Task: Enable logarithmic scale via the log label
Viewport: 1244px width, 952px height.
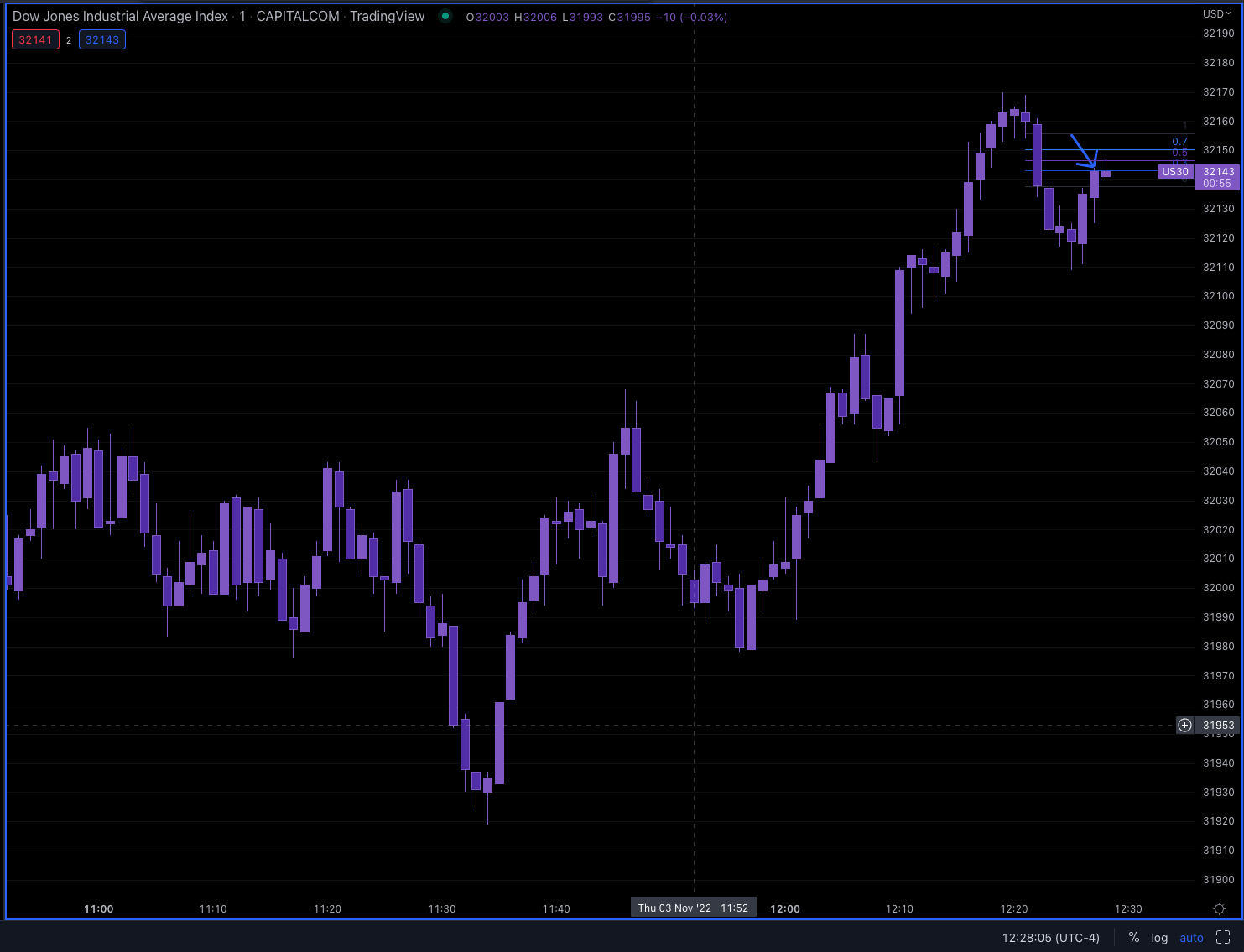Action: pyautogui.click(x=1159, y=937)
